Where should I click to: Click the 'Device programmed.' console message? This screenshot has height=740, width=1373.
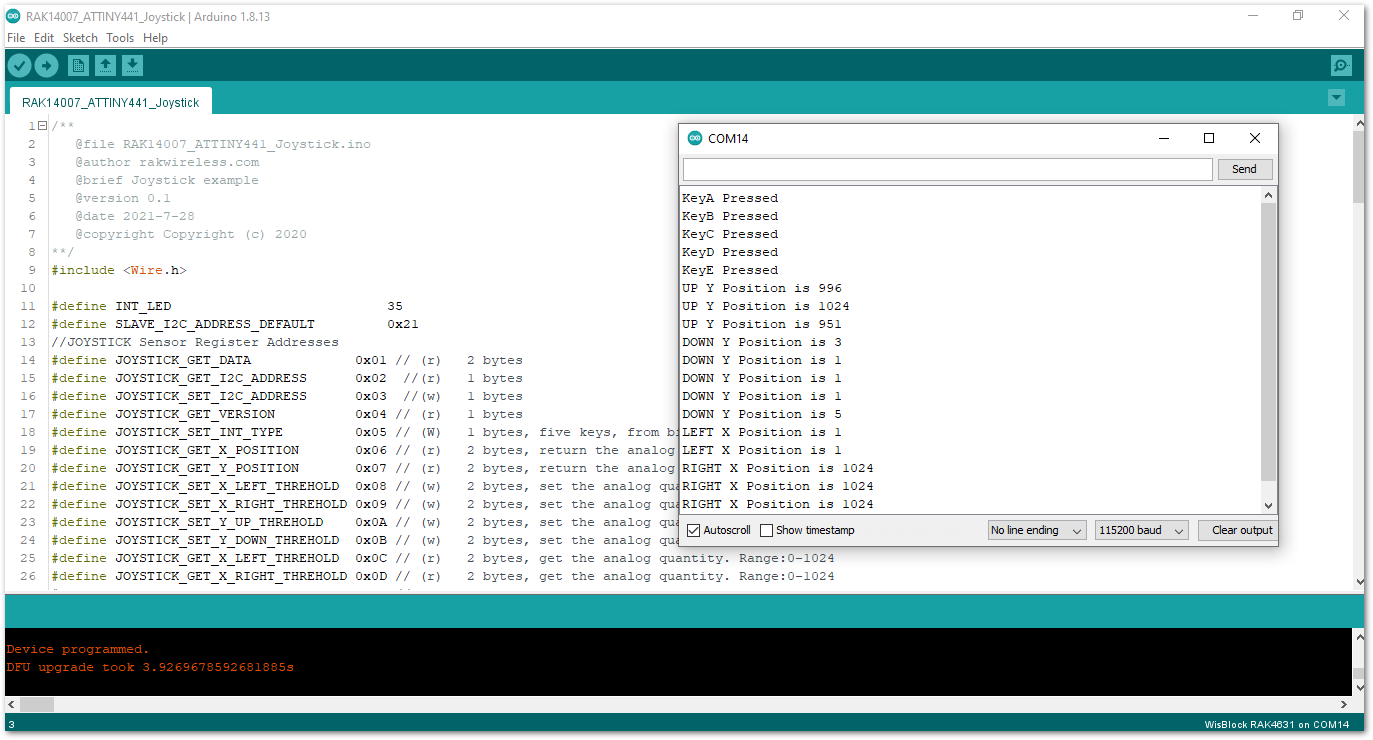pos(78,649)
